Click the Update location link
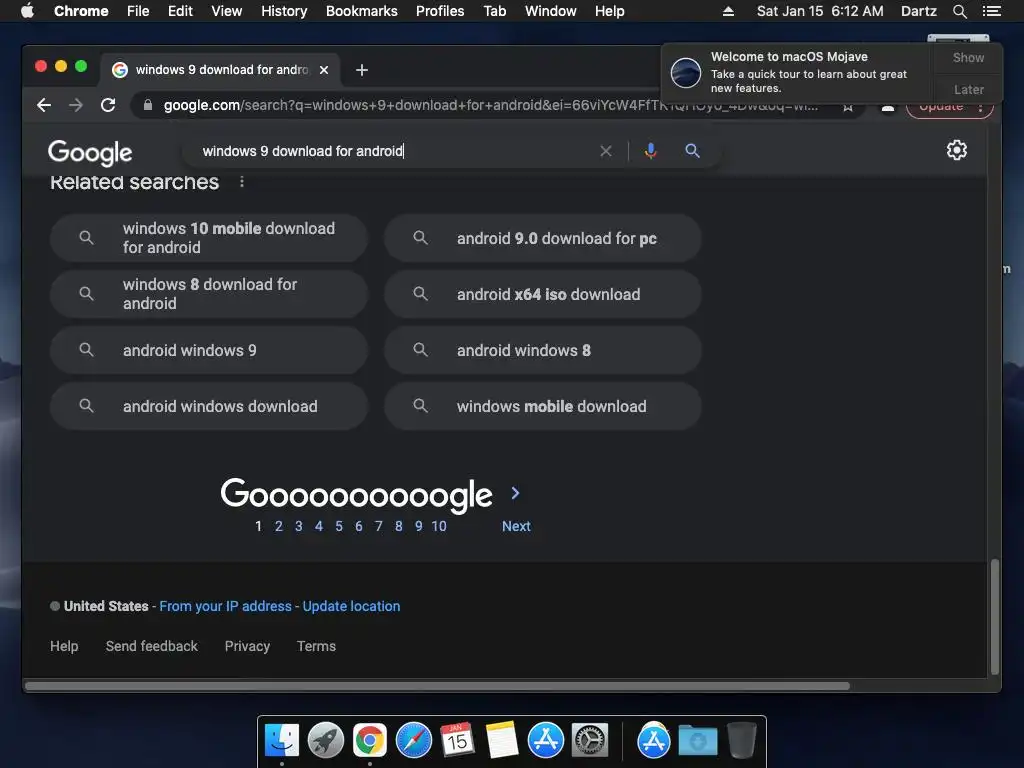Image resolution: width=1024 pixels, height=768 pixels. [x=351, y=606]
